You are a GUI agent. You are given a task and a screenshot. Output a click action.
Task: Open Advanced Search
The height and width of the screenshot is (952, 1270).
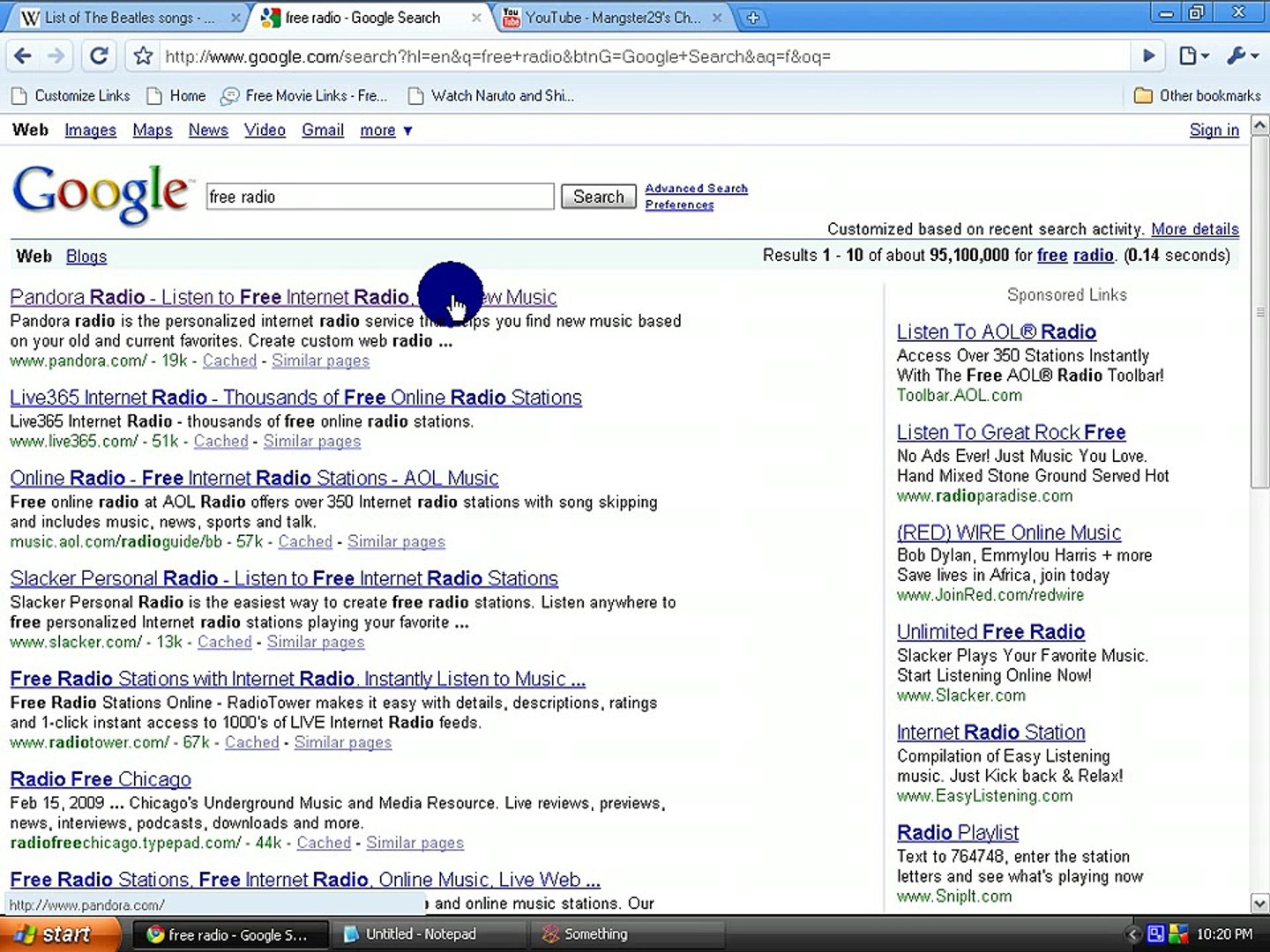point(697,189)
